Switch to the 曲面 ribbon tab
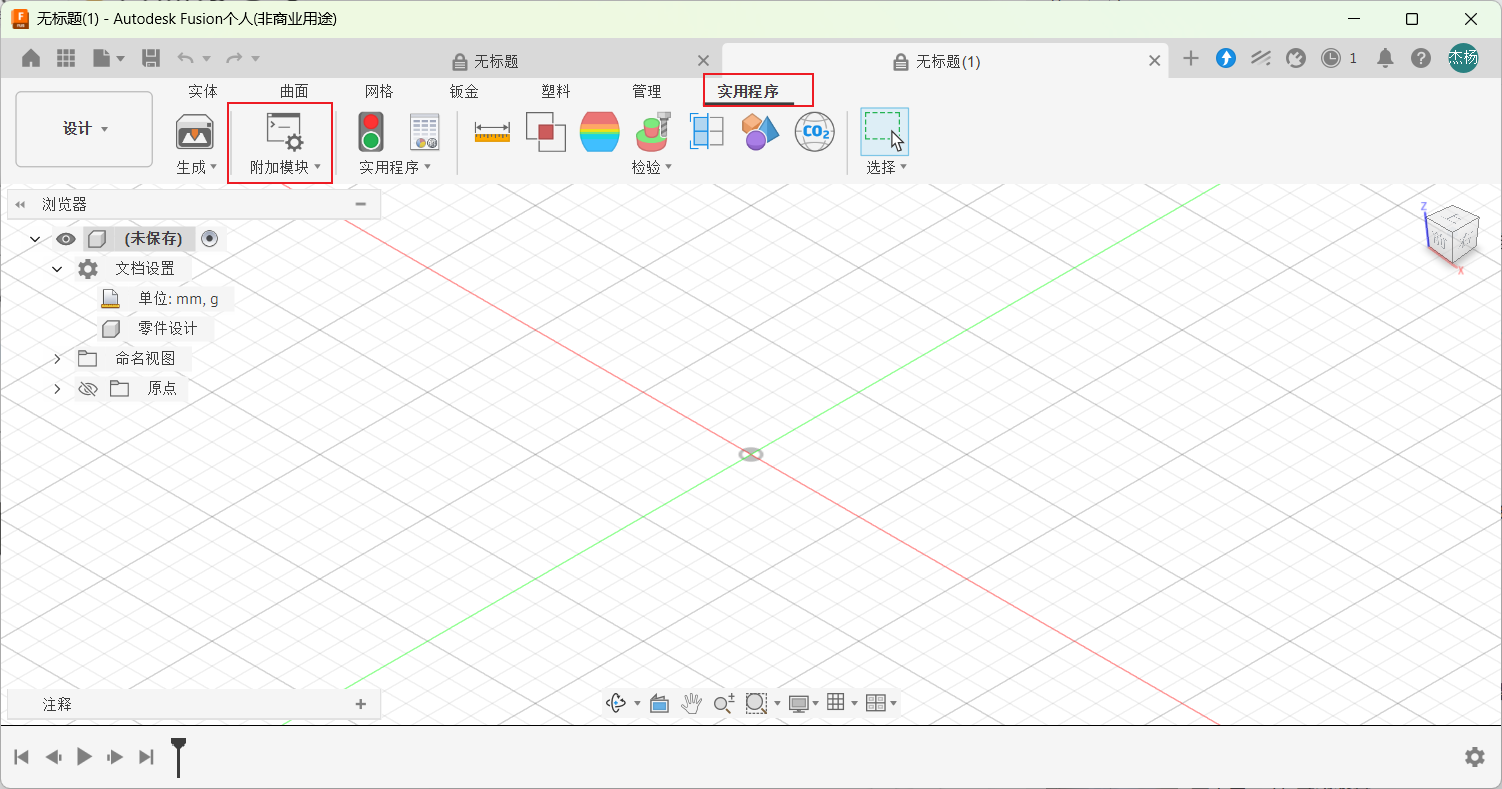 point(294,91)
